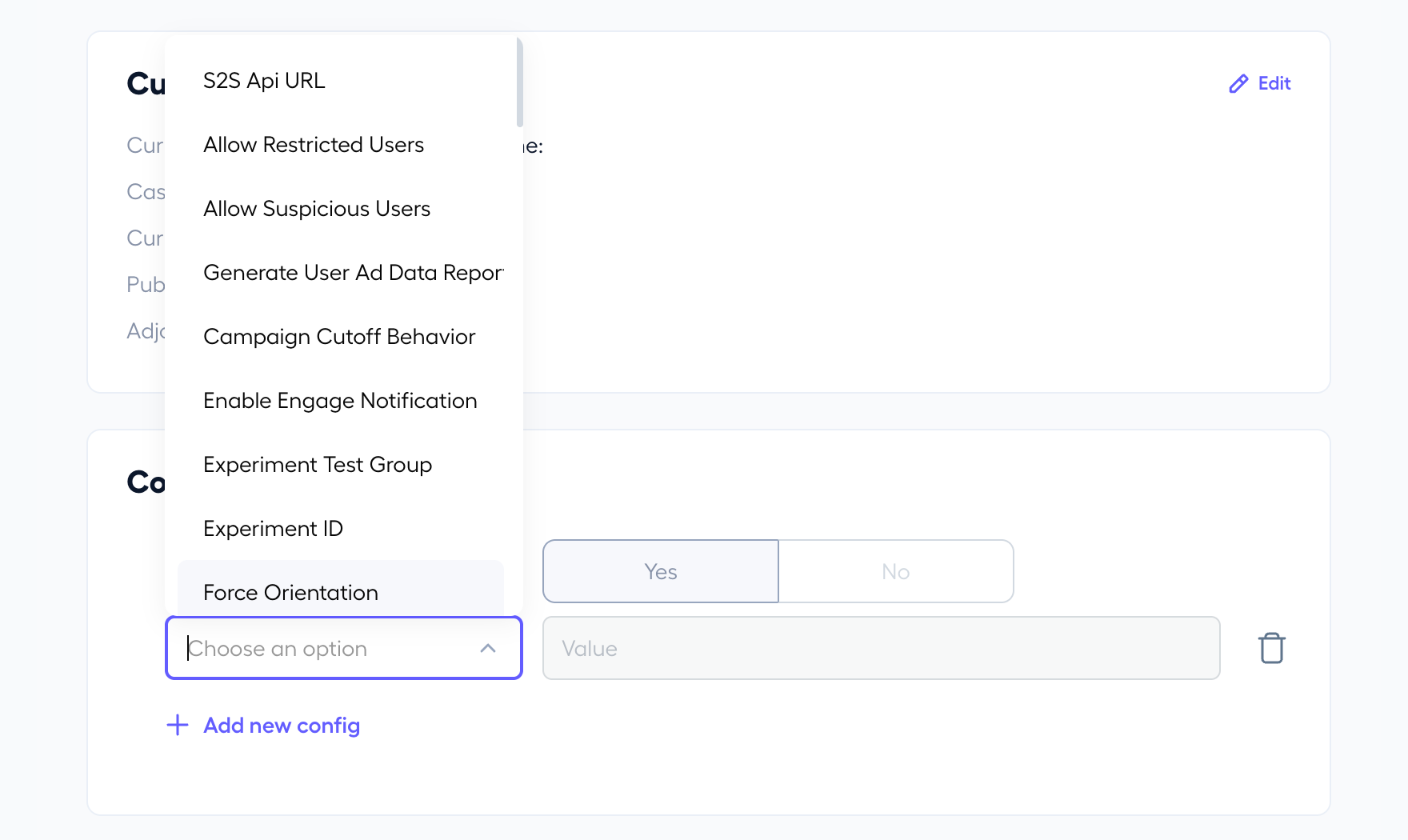Screen dimensions: 1408x840
Task: Pick Allow Suspicious Users from list
Action: point(341,208)
